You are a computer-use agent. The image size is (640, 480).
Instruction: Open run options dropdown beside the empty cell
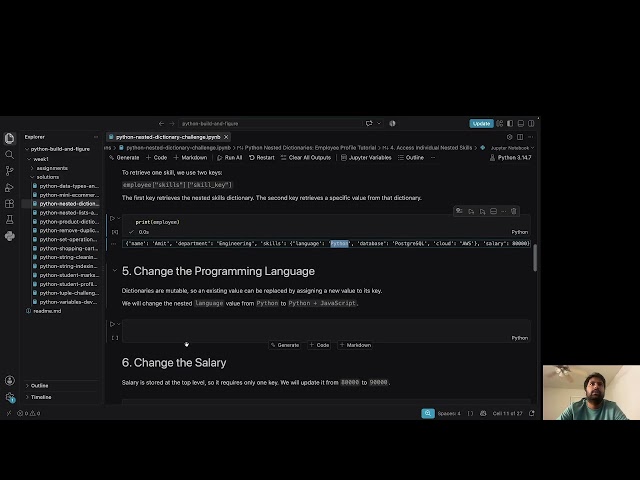119,324
